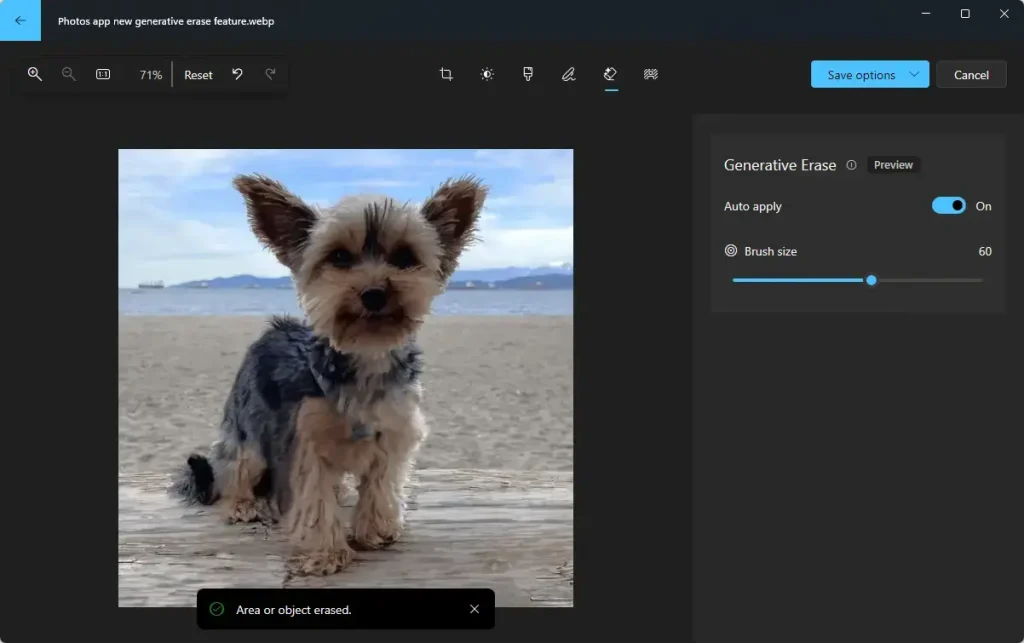This screenshot has height=643, width=1024.
Task: Open the Adjustment brightness tool
Action: (487, 74)
